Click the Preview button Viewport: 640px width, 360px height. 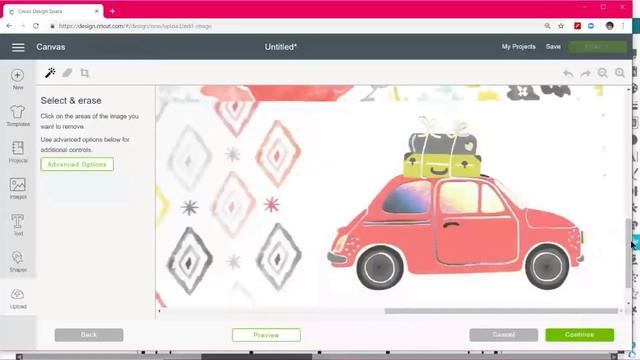coord(267,335)
